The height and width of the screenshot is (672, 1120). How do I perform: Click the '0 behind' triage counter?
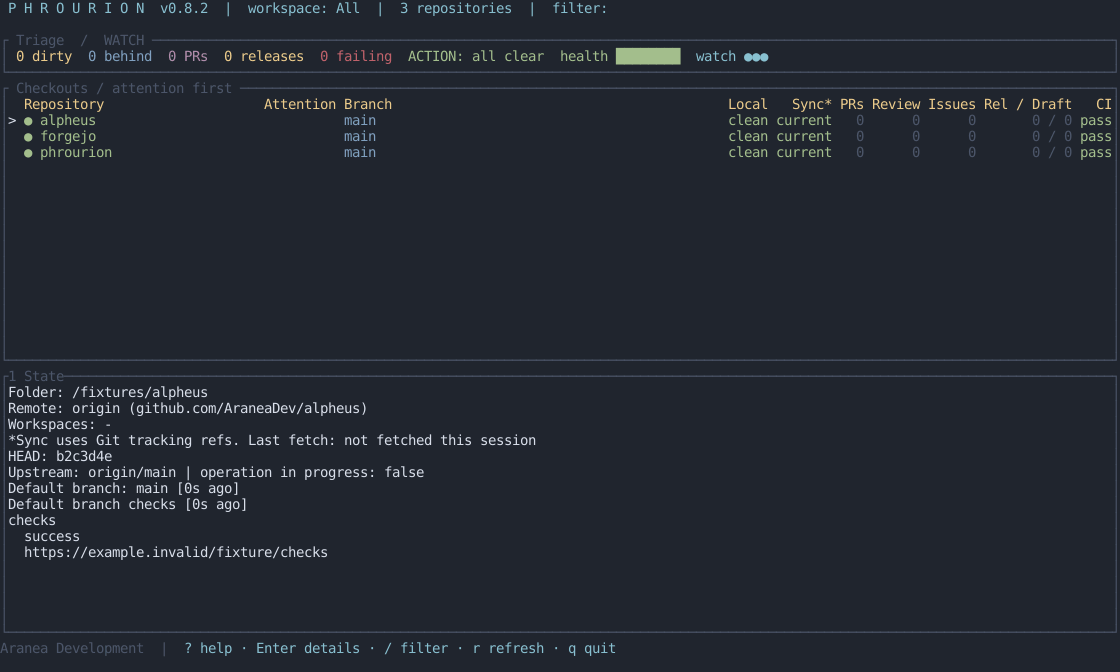(120, 56)
